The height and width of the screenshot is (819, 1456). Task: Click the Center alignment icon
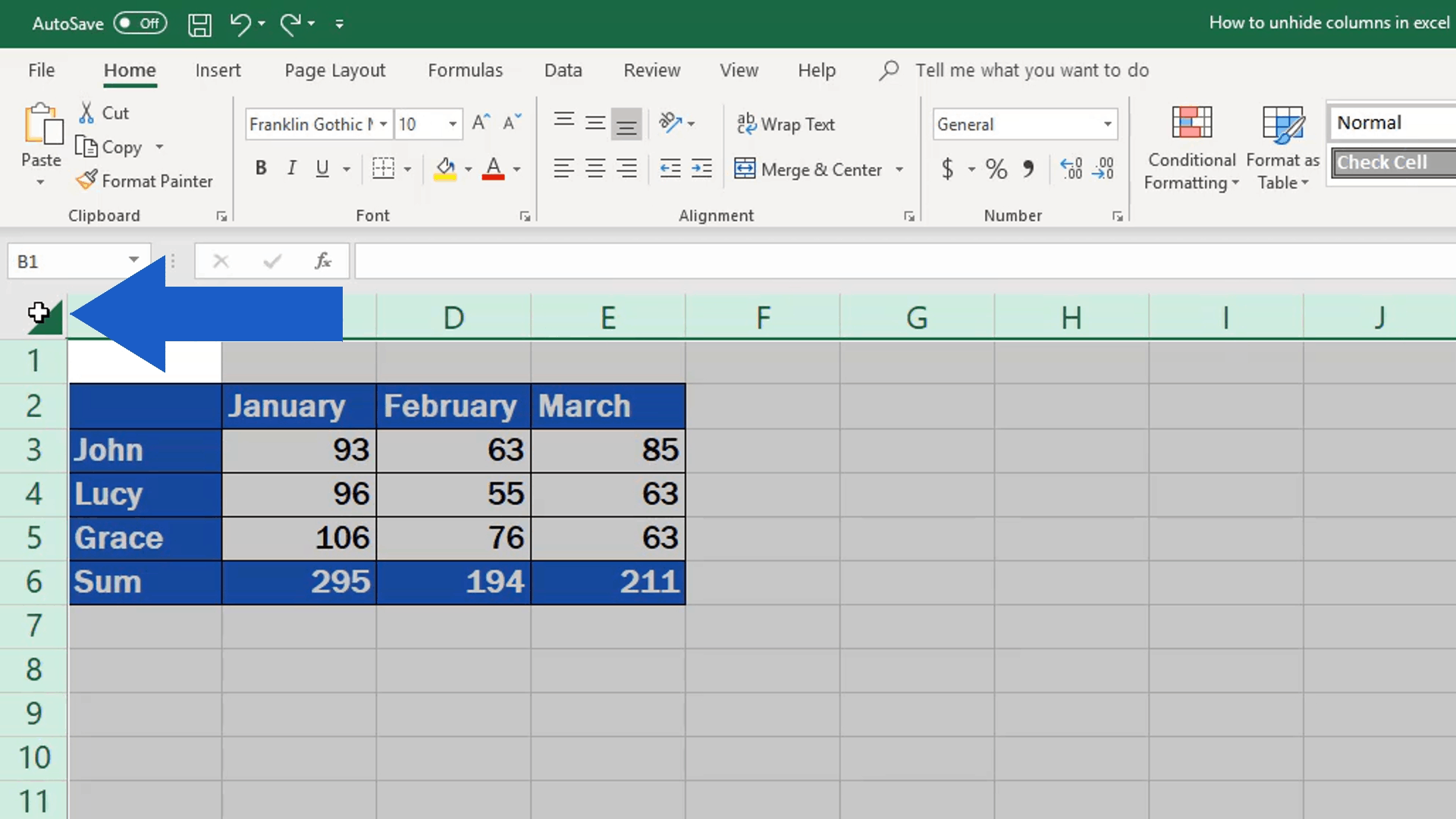point(595,168)
